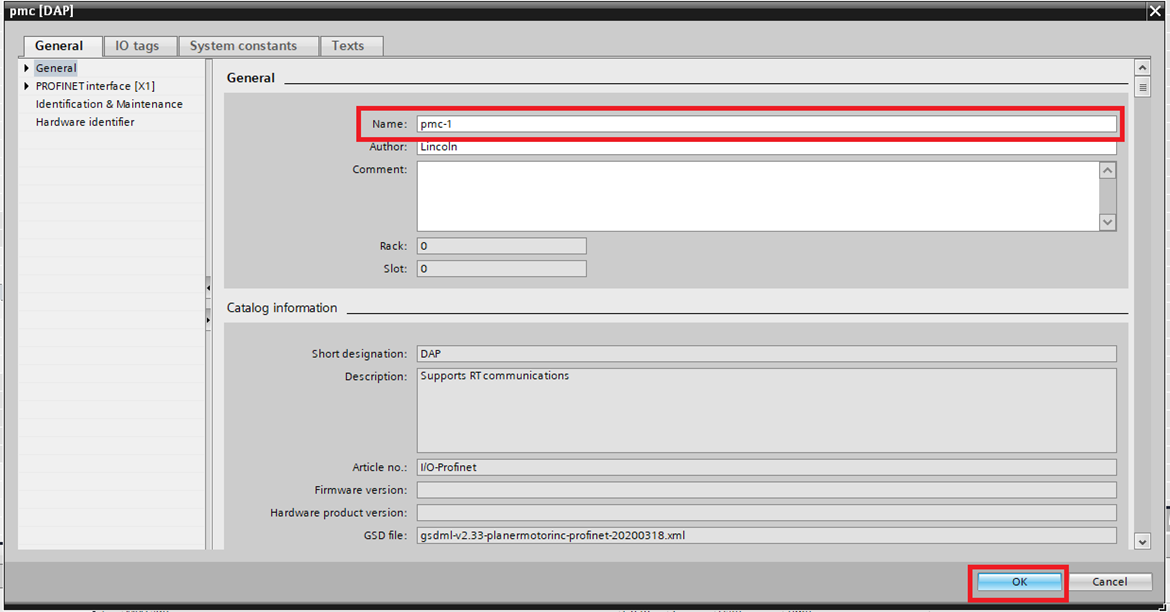Image resolution: width=1170 pixels, height=612 pixels.
Task: Dismiss the dialog using Cancel
Action: [x=1110, y=581]
